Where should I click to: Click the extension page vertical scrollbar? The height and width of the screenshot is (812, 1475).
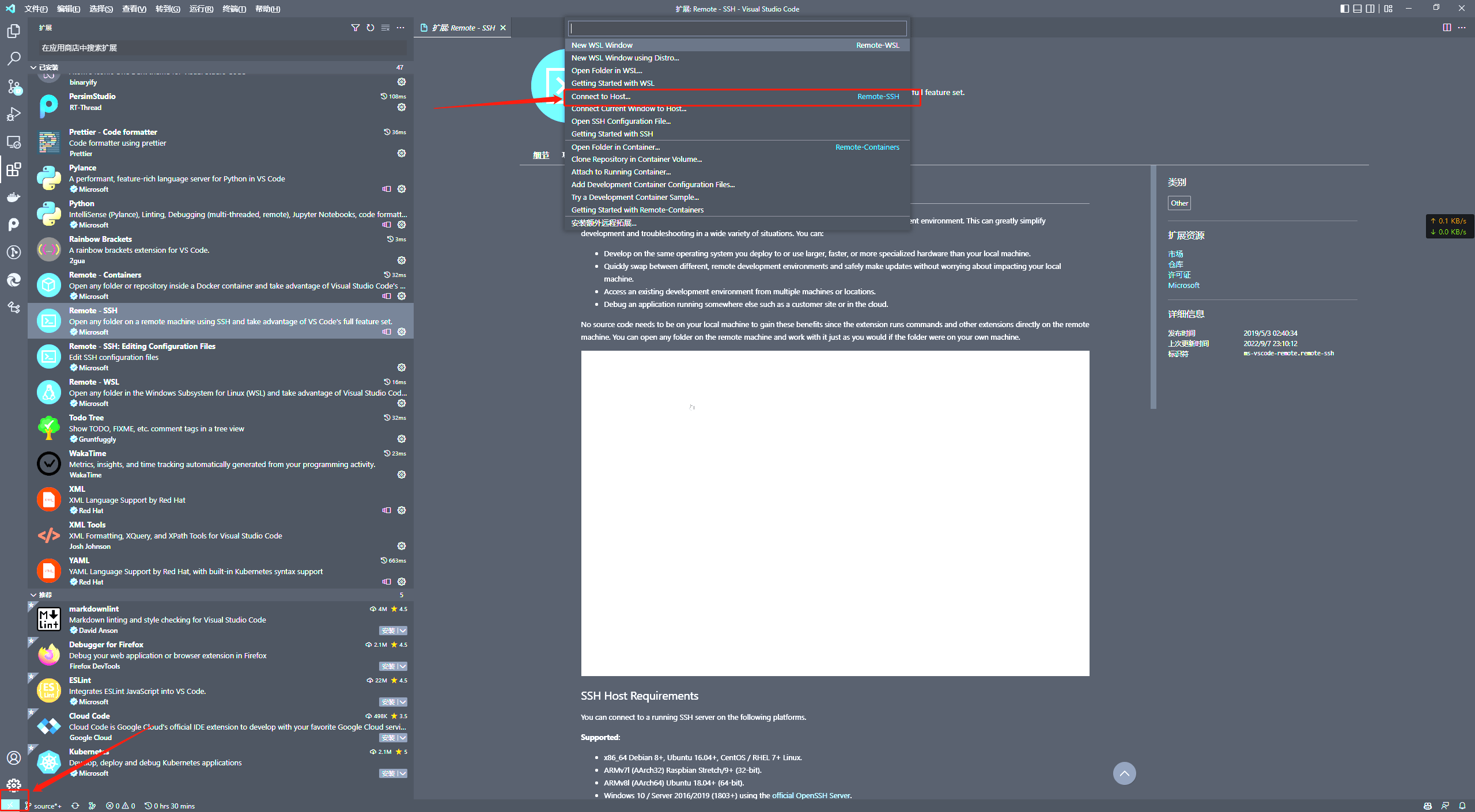click(1153, 287)
